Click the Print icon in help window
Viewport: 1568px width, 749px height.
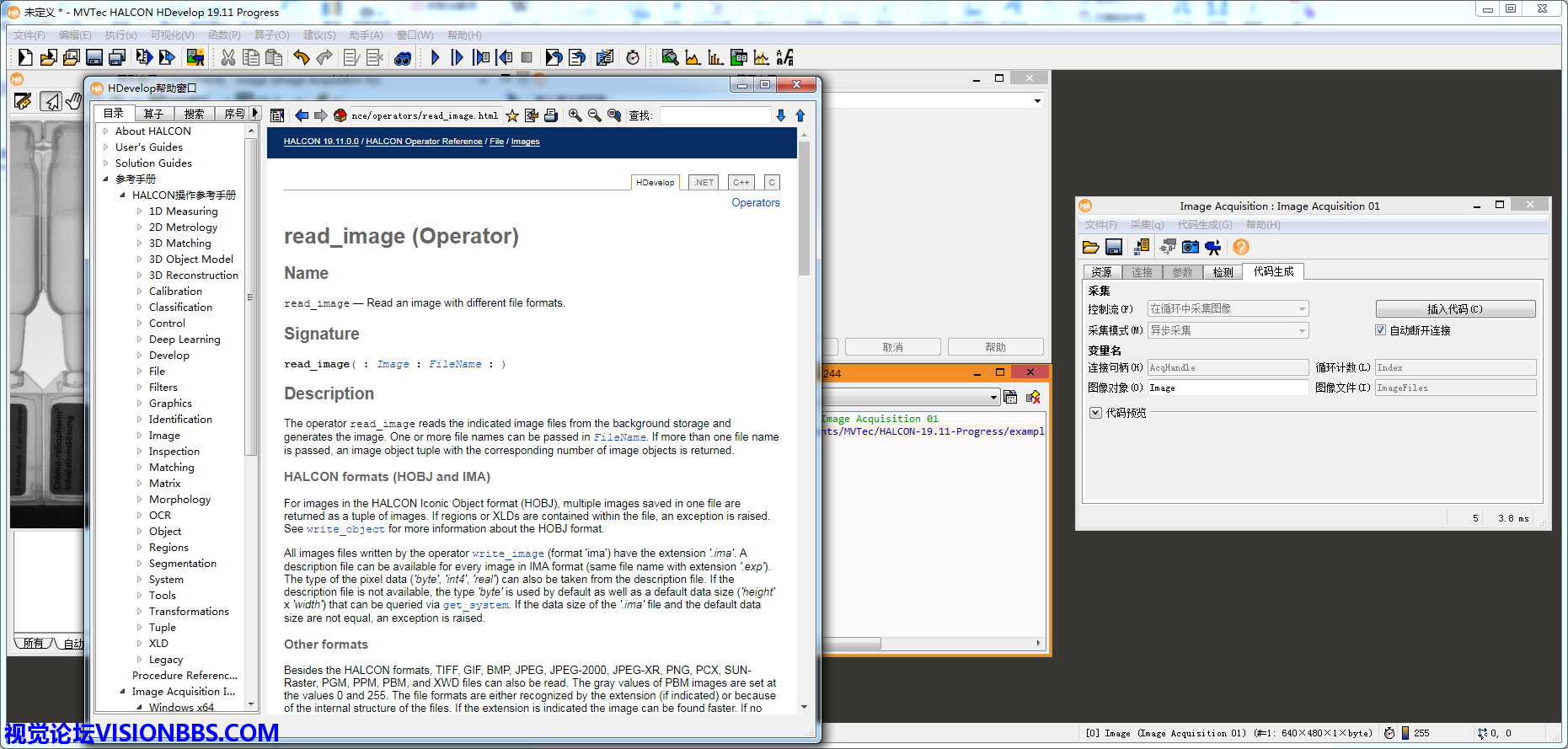coord(551,115)
